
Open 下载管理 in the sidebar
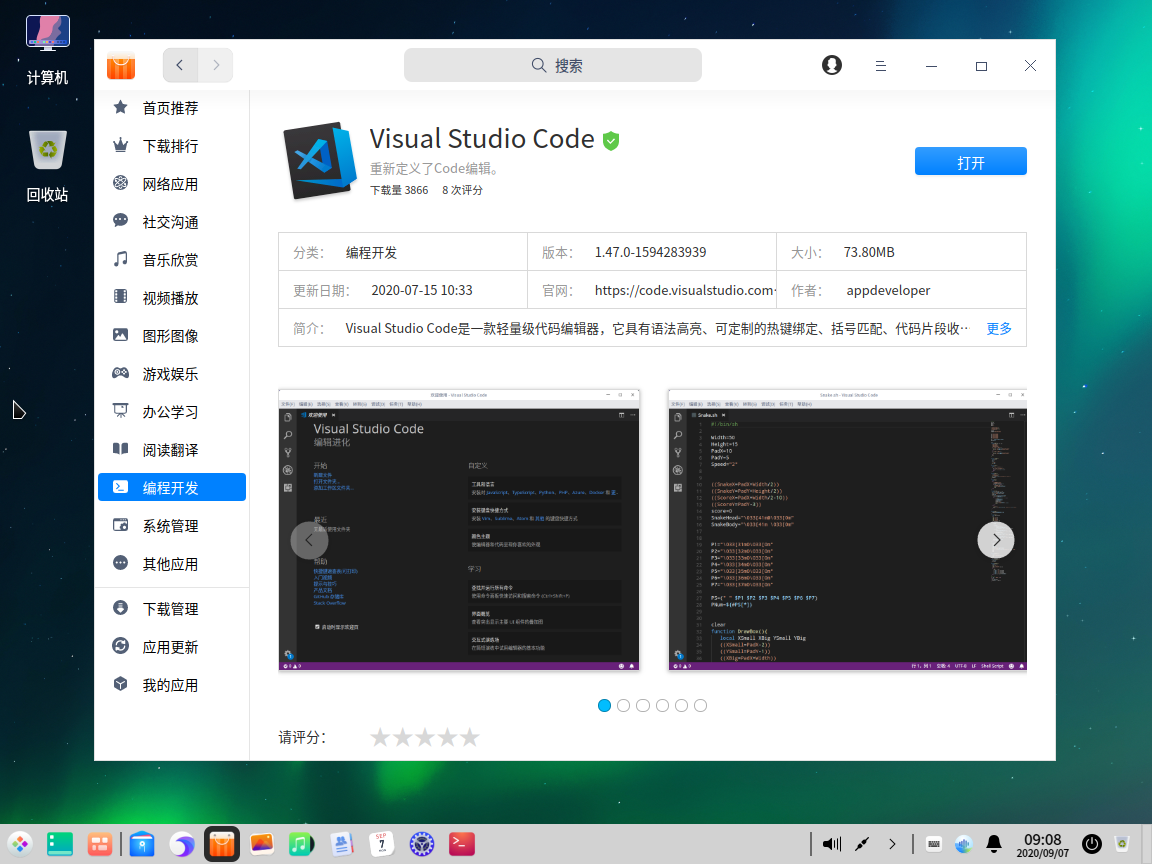(x=172, y=609)
